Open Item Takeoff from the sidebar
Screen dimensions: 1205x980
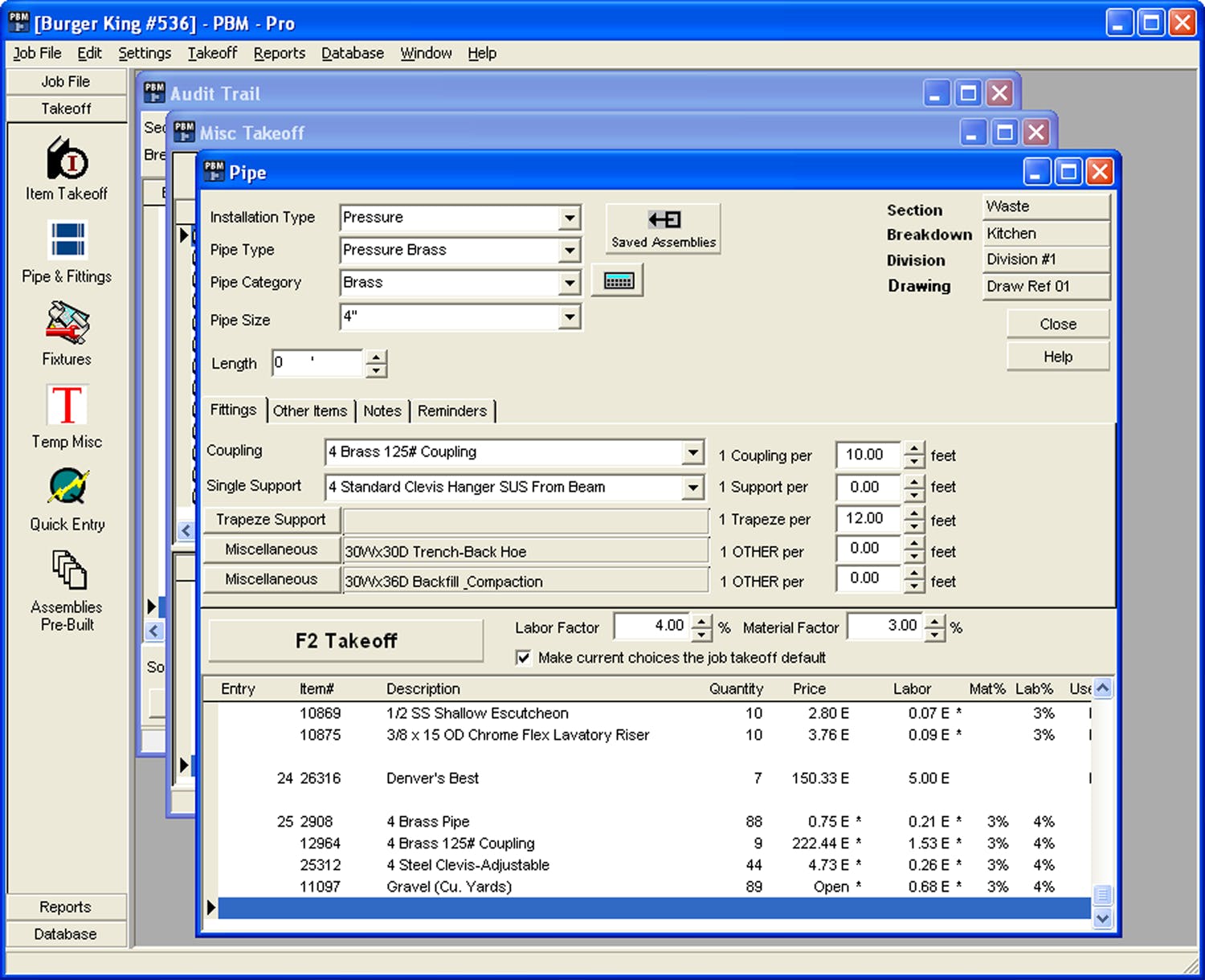[x=67, y=169]
